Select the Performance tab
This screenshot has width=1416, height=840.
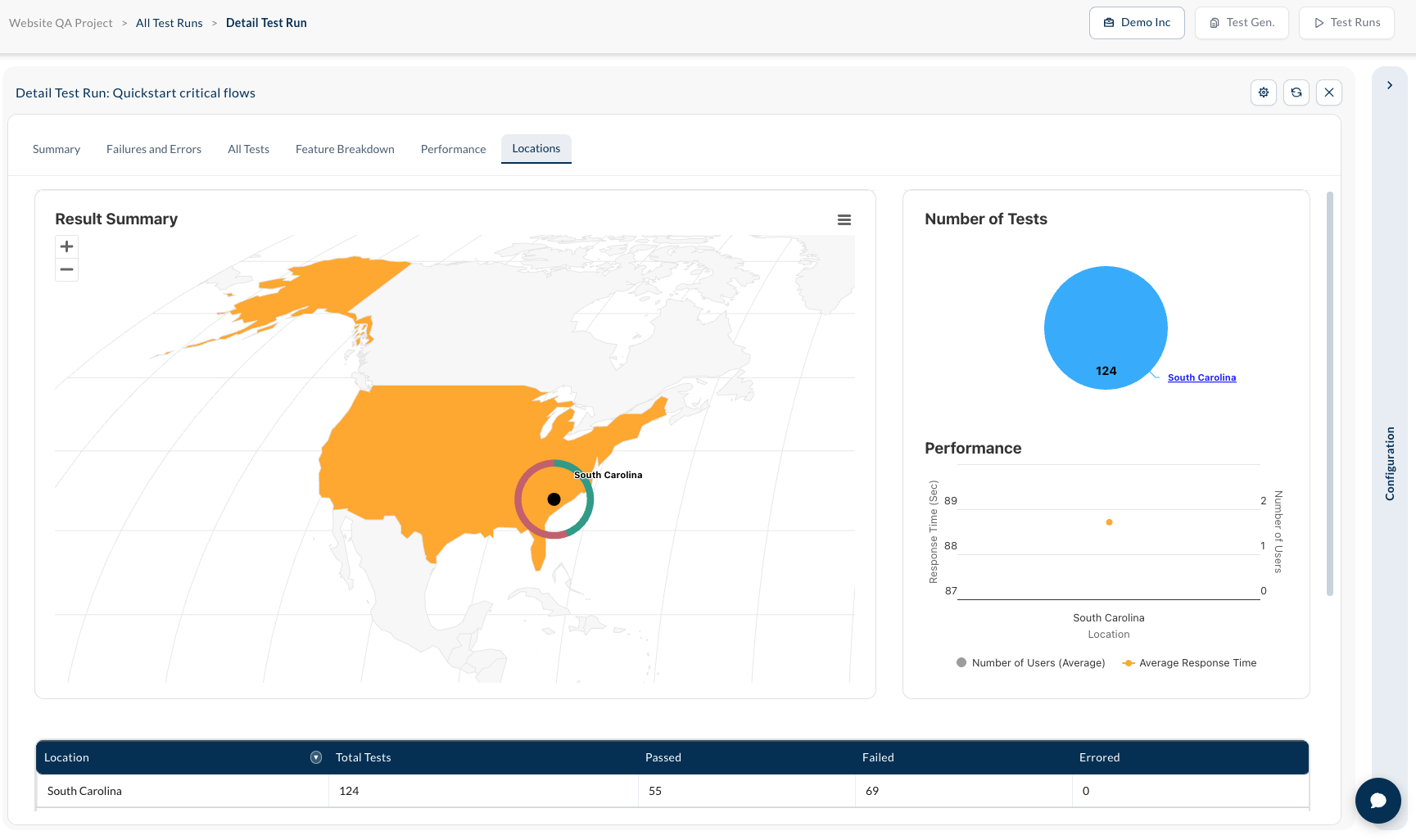click(454, 149)
